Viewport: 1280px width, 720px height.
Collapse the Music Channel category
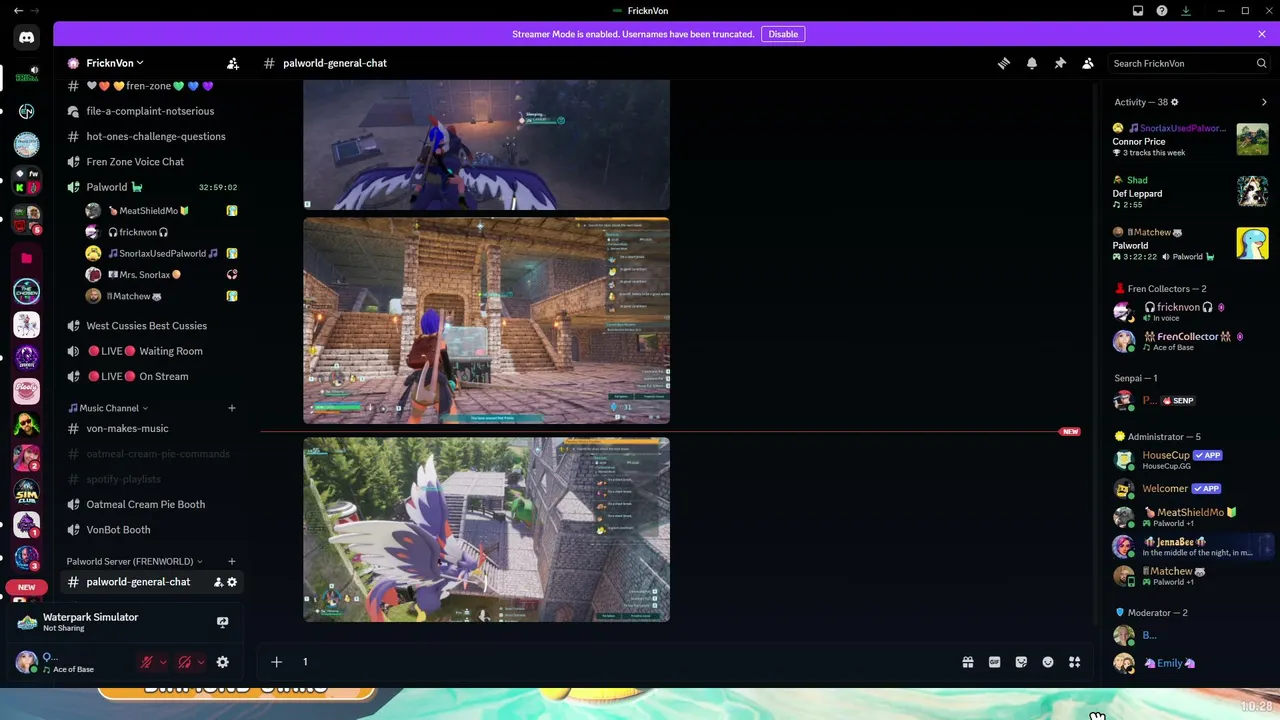(108, 408)
